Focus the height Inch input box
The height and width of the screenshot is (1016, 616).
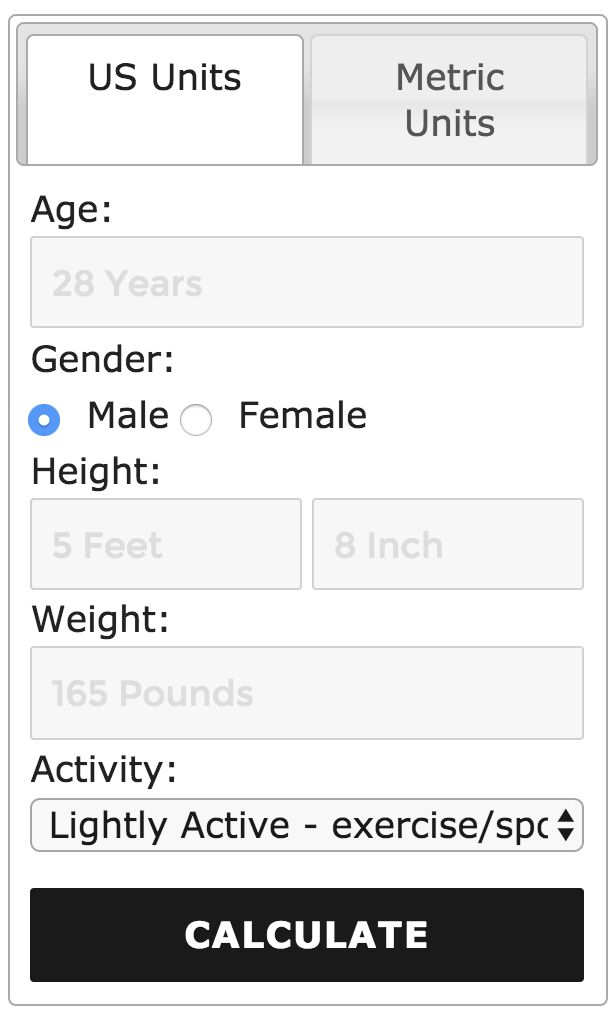[447, 544]
